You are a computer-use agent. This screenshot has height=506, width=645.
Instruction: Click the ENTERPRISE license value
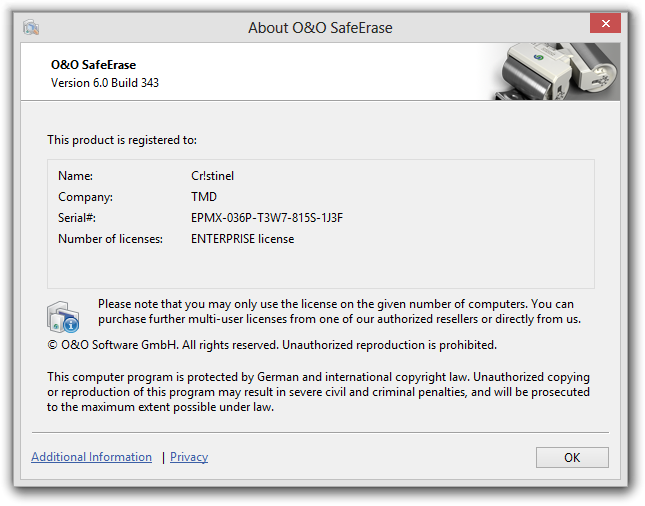(242, 239)
